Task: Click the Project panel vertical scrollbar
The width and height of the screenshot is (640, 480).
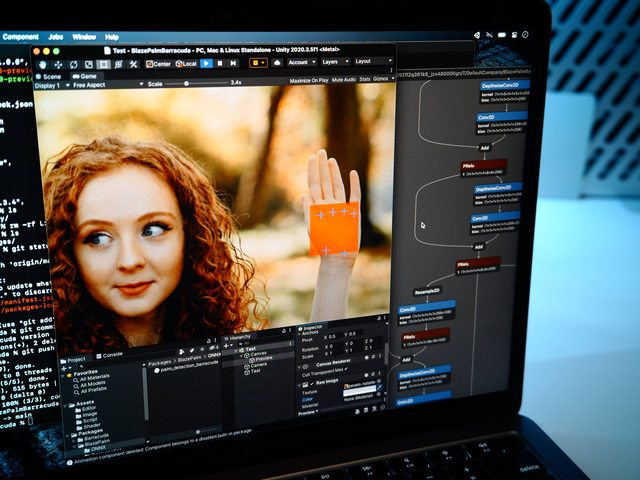Action: tap(146, 392)
